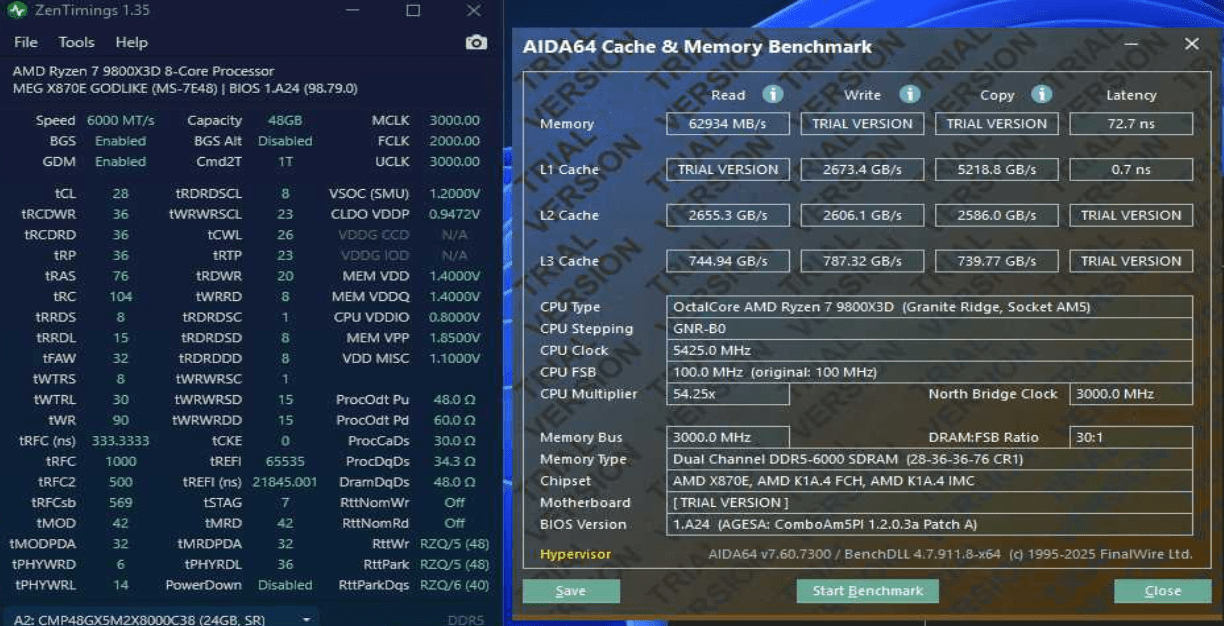Image resolution: width=1224 pixels, height=626 pixels.
Task: Click the L1 Cache Latency 0.7 ns field
Action: pos(1131,169)
